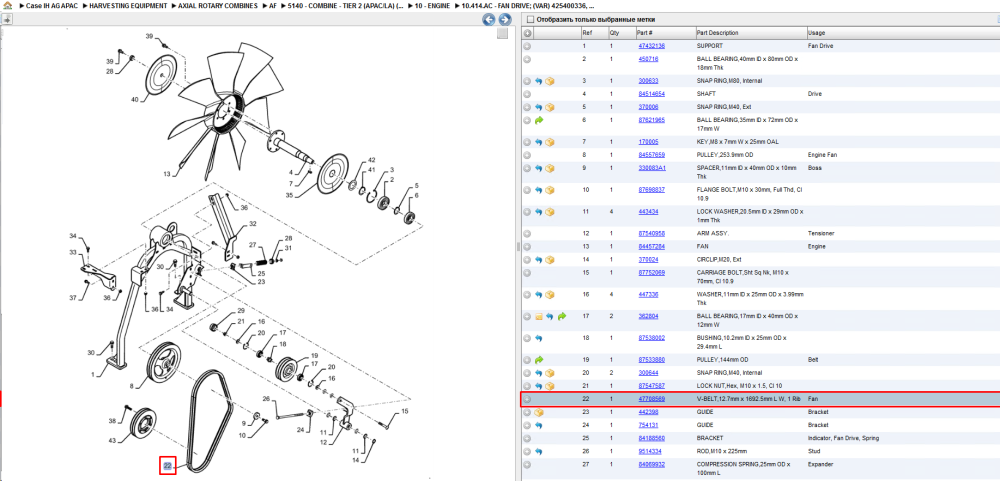This screenshot has width=1000, height=481.
Task: Select callout 8 pulley label in diagram
Action: coord(131,386)
